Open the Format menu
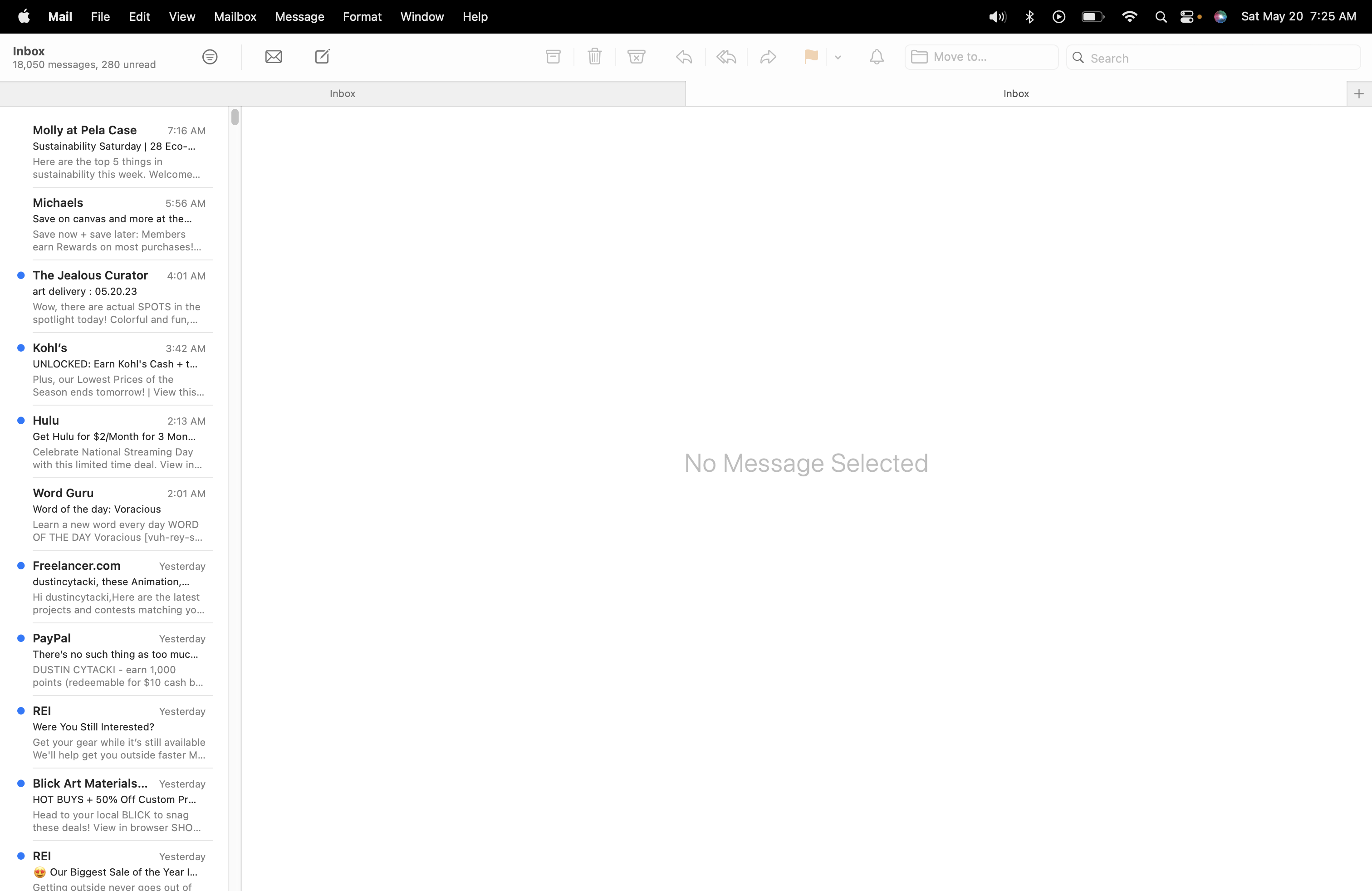This screenshot has width=1372, height=891. pos(362,17)
